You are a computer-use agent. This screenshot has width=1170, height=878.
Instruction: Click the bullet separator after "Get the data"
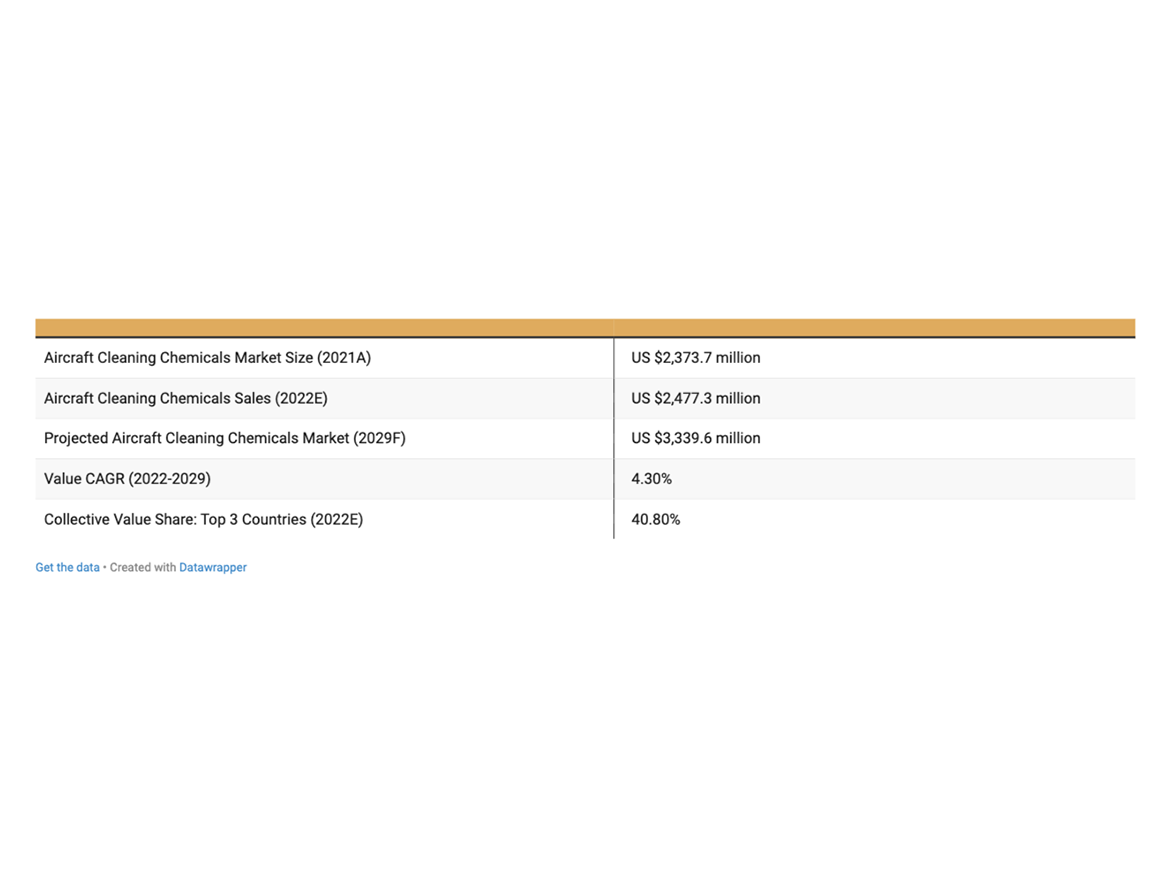[105, 567]
